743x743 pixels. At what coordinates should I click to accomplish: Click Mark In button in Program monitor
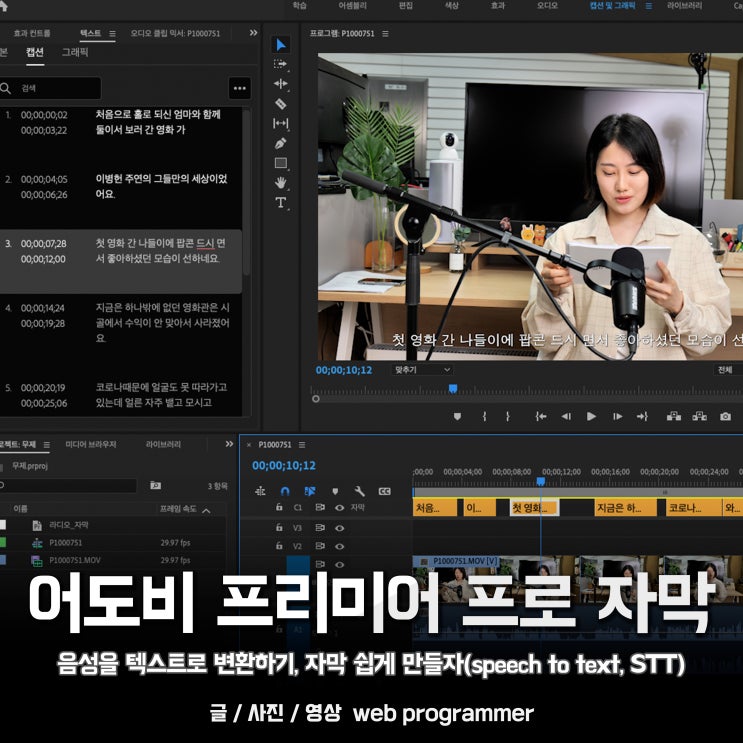point(484,417)
